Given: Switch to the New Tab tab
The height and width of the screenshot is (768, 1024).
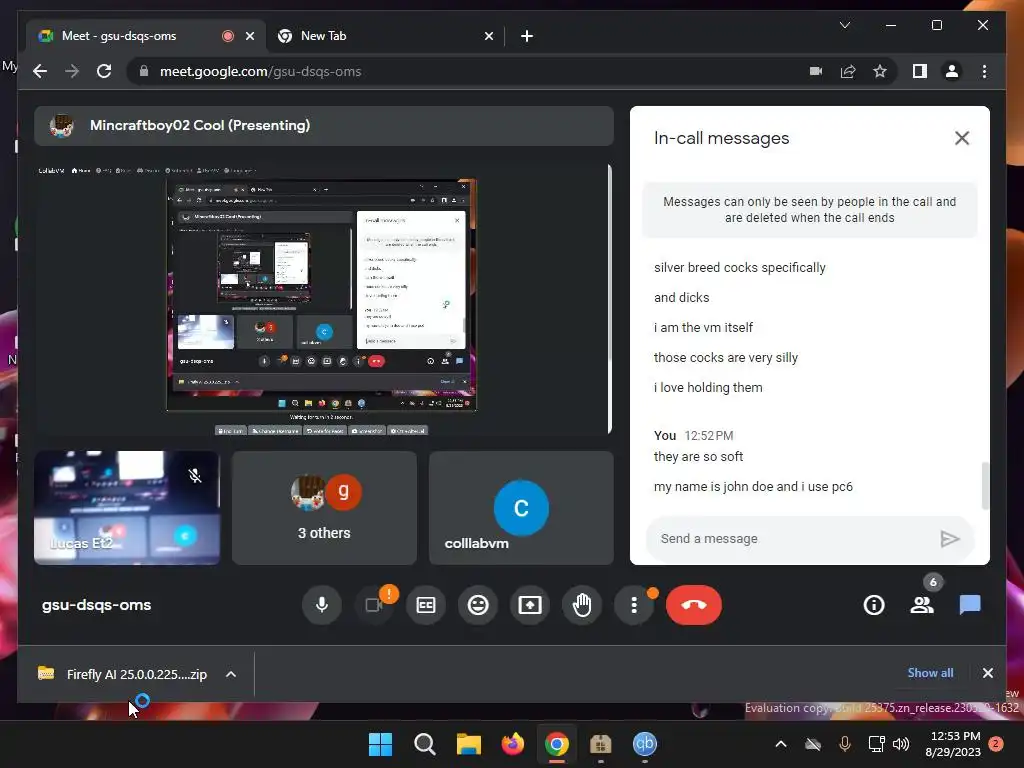Looking at the screenshot, I should tap(383, 36).
